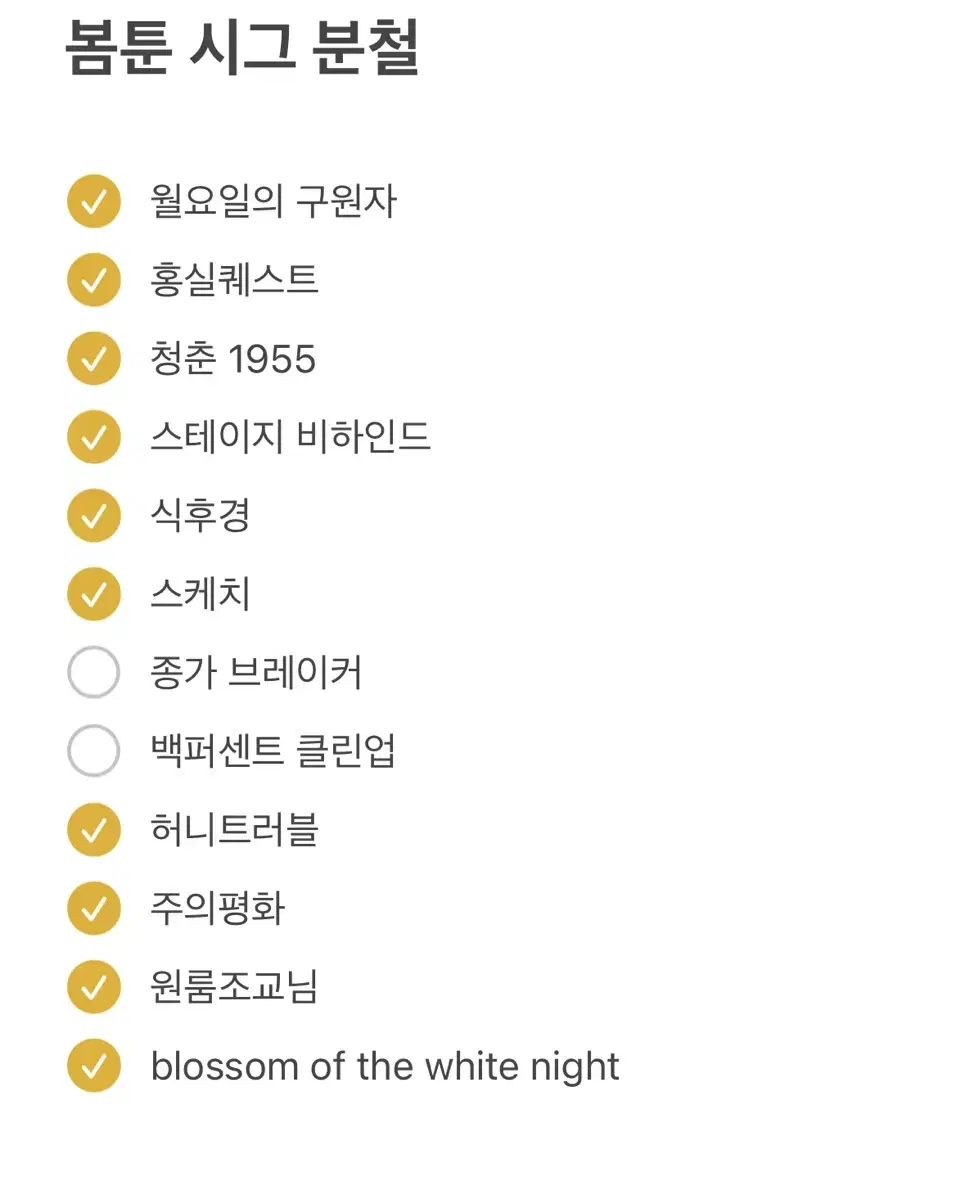Untick the 주의평화 item
Image resolution: width=965 pixels, height=1200 pixels.
coord(94,908)
